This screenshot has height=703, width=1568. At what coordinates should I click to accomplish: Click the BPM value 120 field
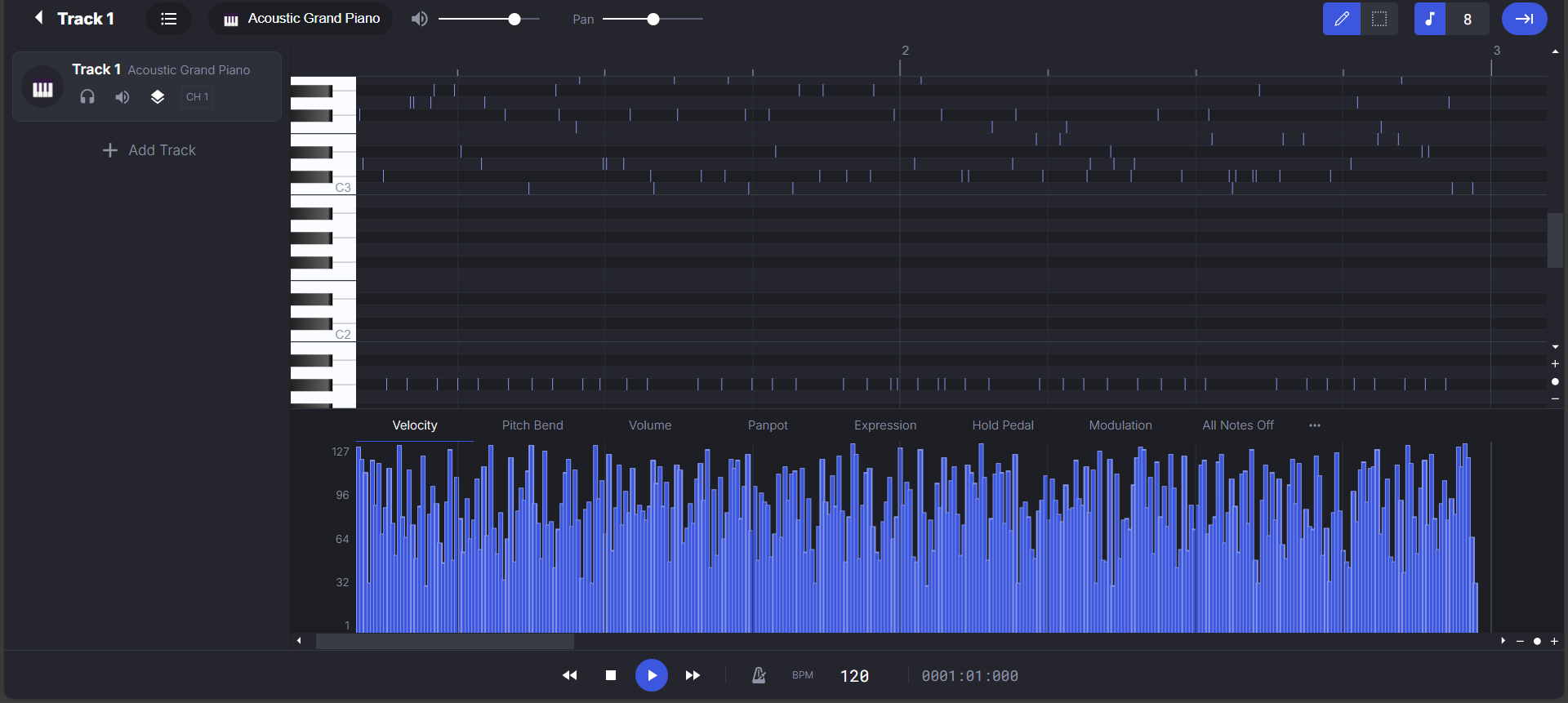(x=854, y=676)
